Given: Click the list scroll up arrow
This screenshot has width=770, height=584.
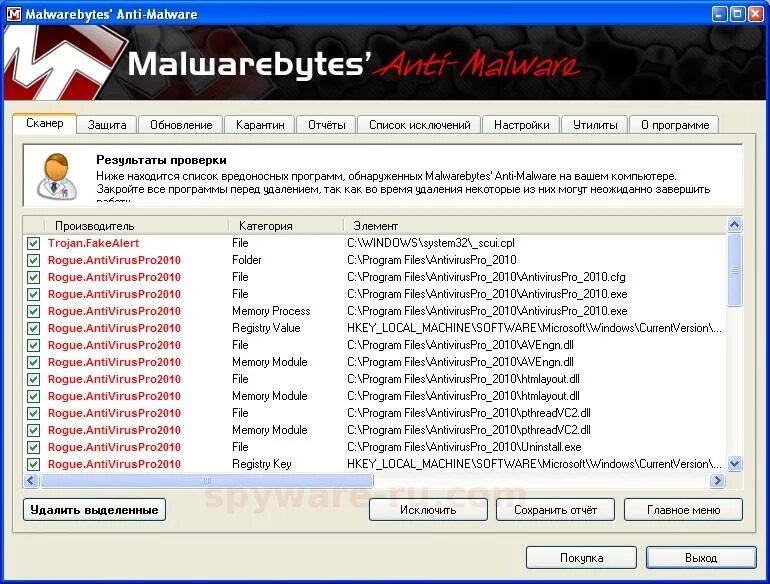Looking at the screenshot, I should [735, 225].
